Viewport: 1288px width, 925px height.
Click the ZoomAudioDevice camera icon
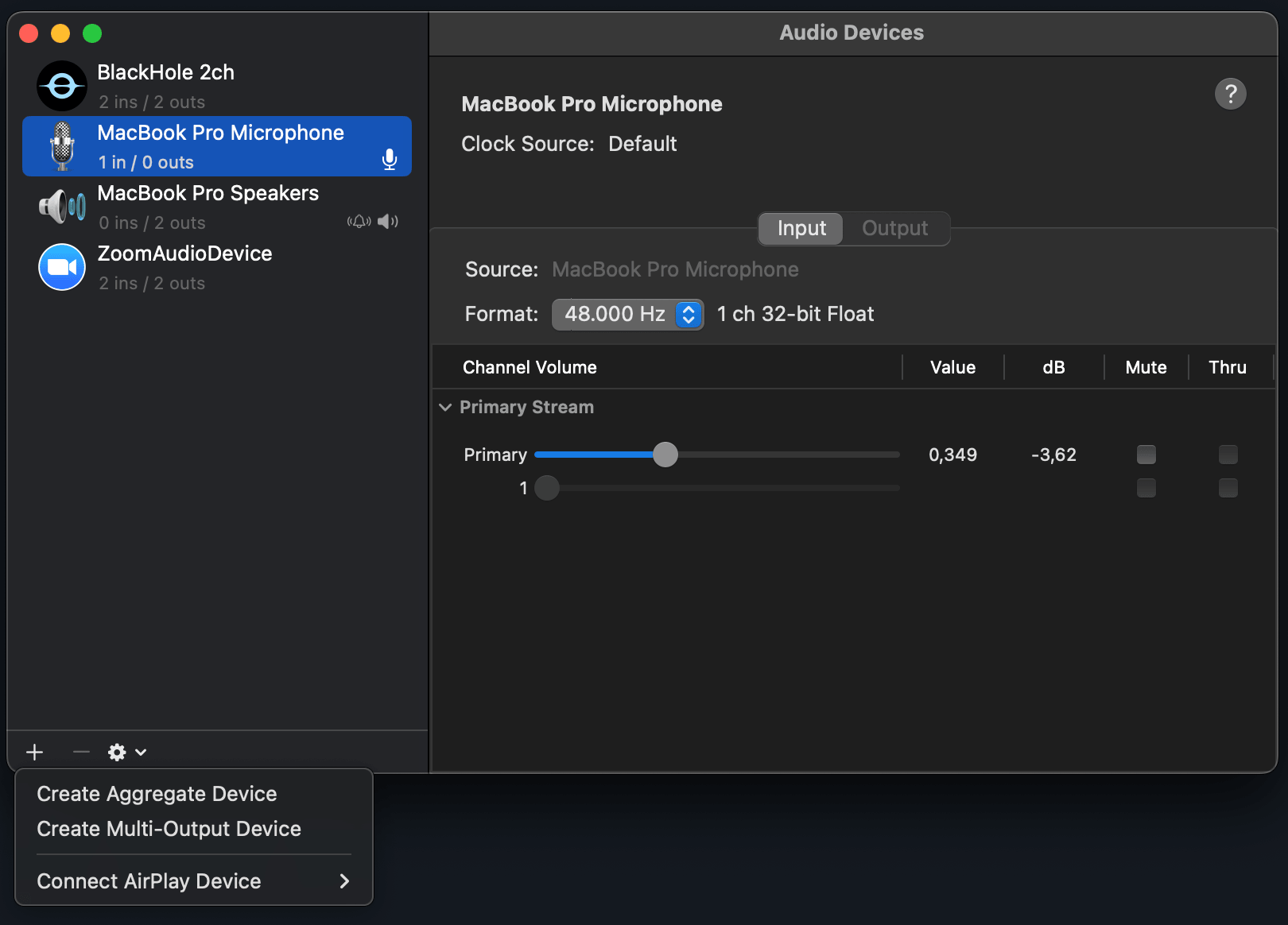[62, 267]
